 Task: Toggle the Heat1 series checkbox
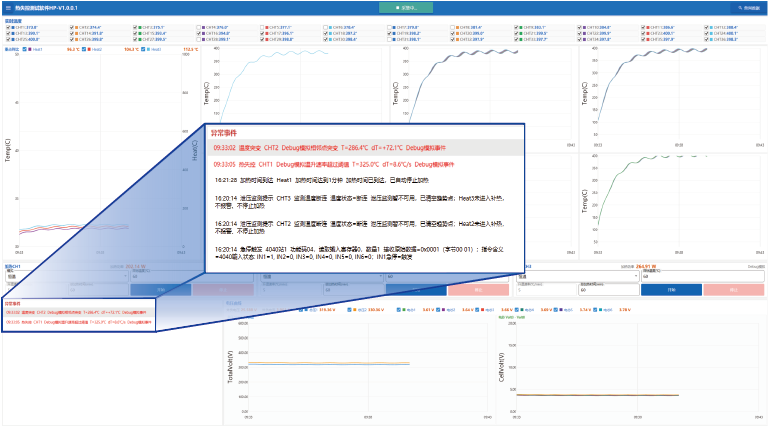[24, 49]
